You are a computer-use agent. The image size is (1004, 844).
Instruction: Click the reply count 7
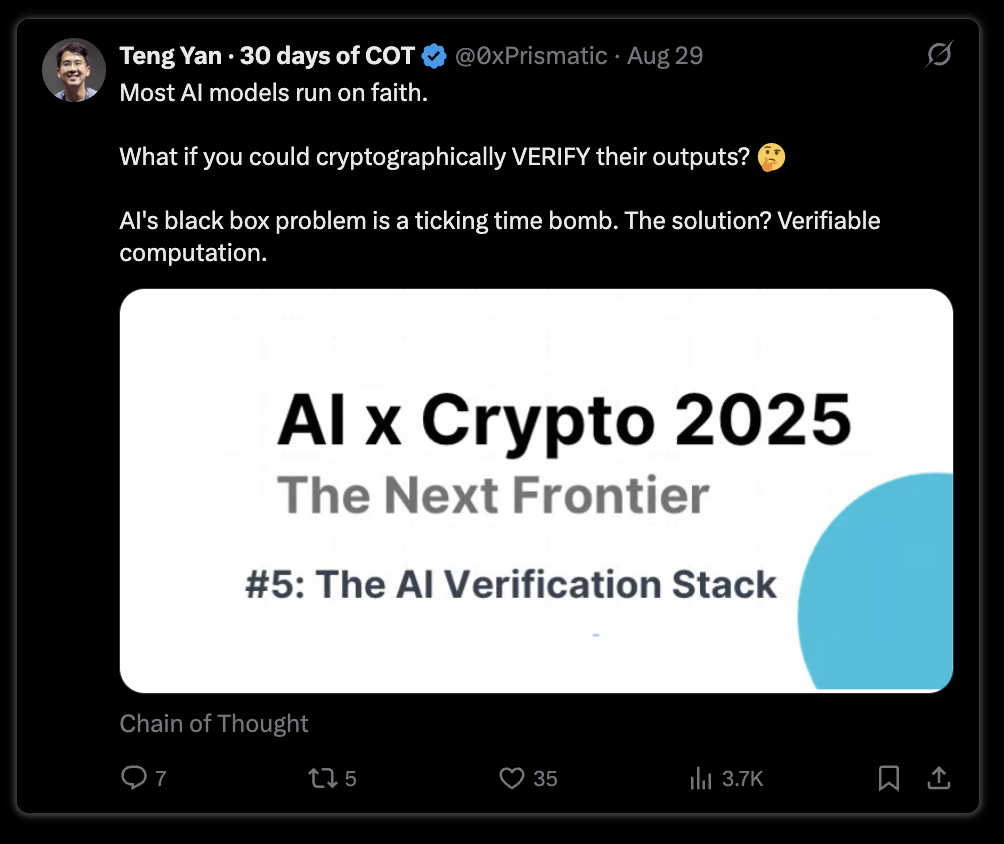[161, 779]
